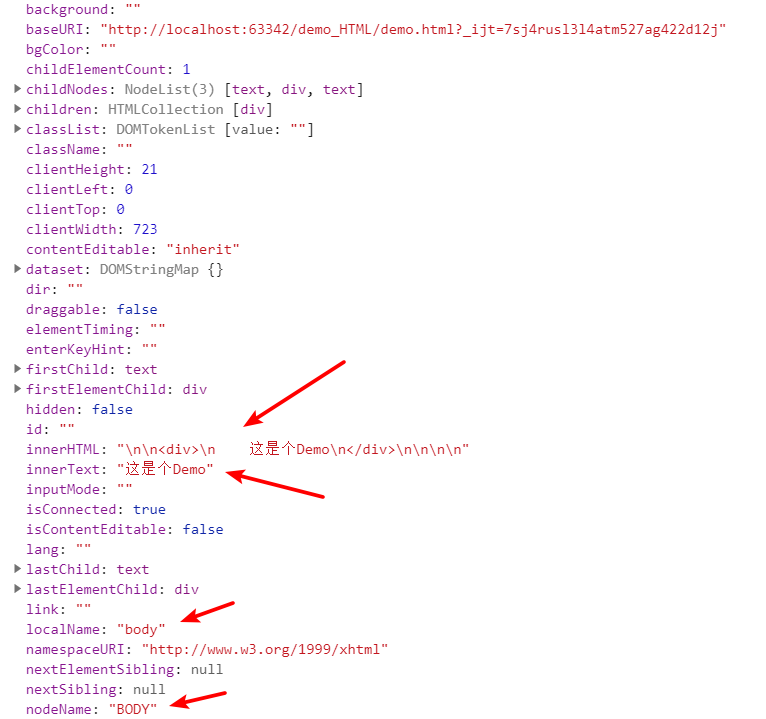
Task: Expand the childNodes NodeList entry
Action: 18,89
